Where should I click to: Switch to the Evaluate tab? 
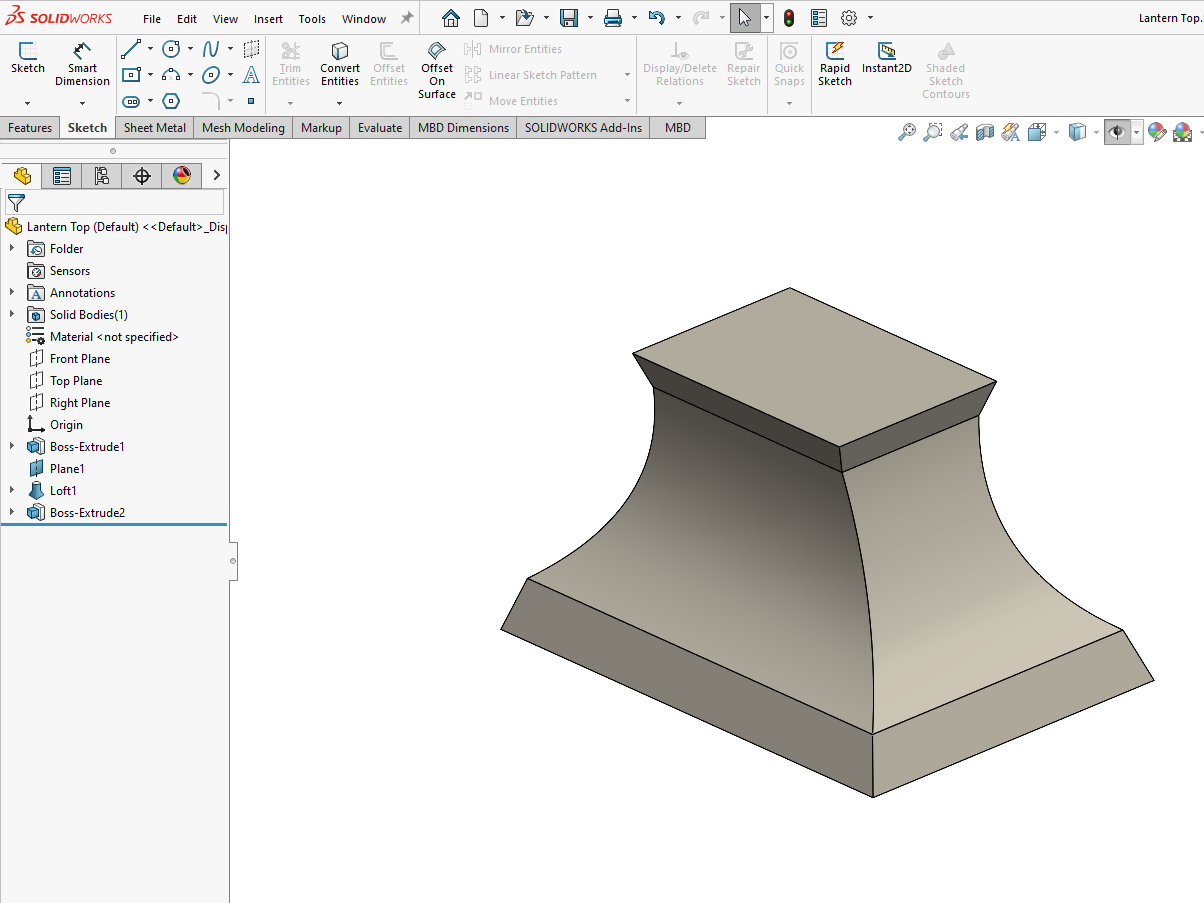pos(380,128)
